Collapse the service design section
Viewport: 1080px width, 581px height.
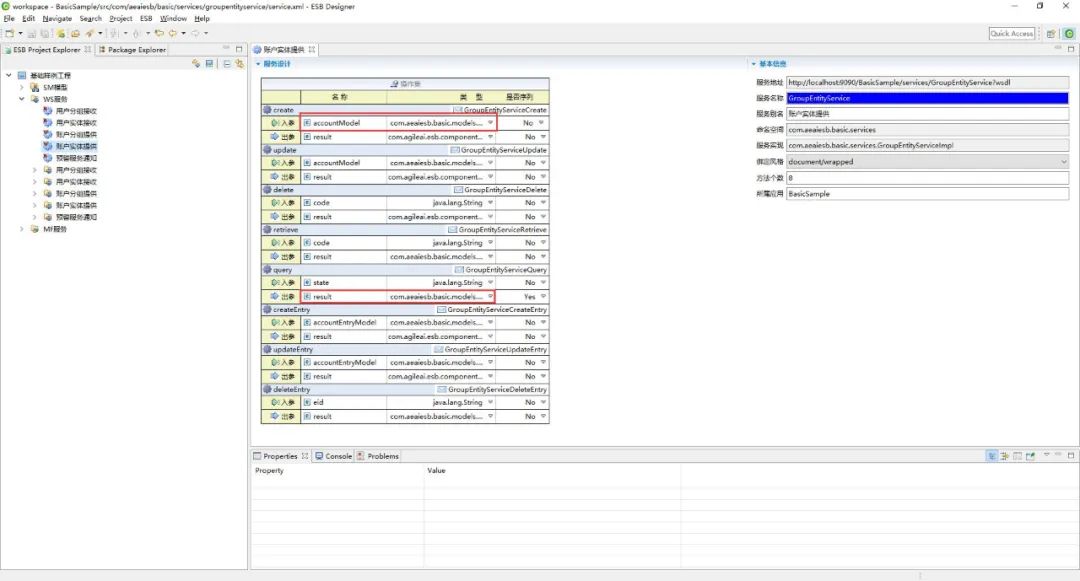point(258,64)
